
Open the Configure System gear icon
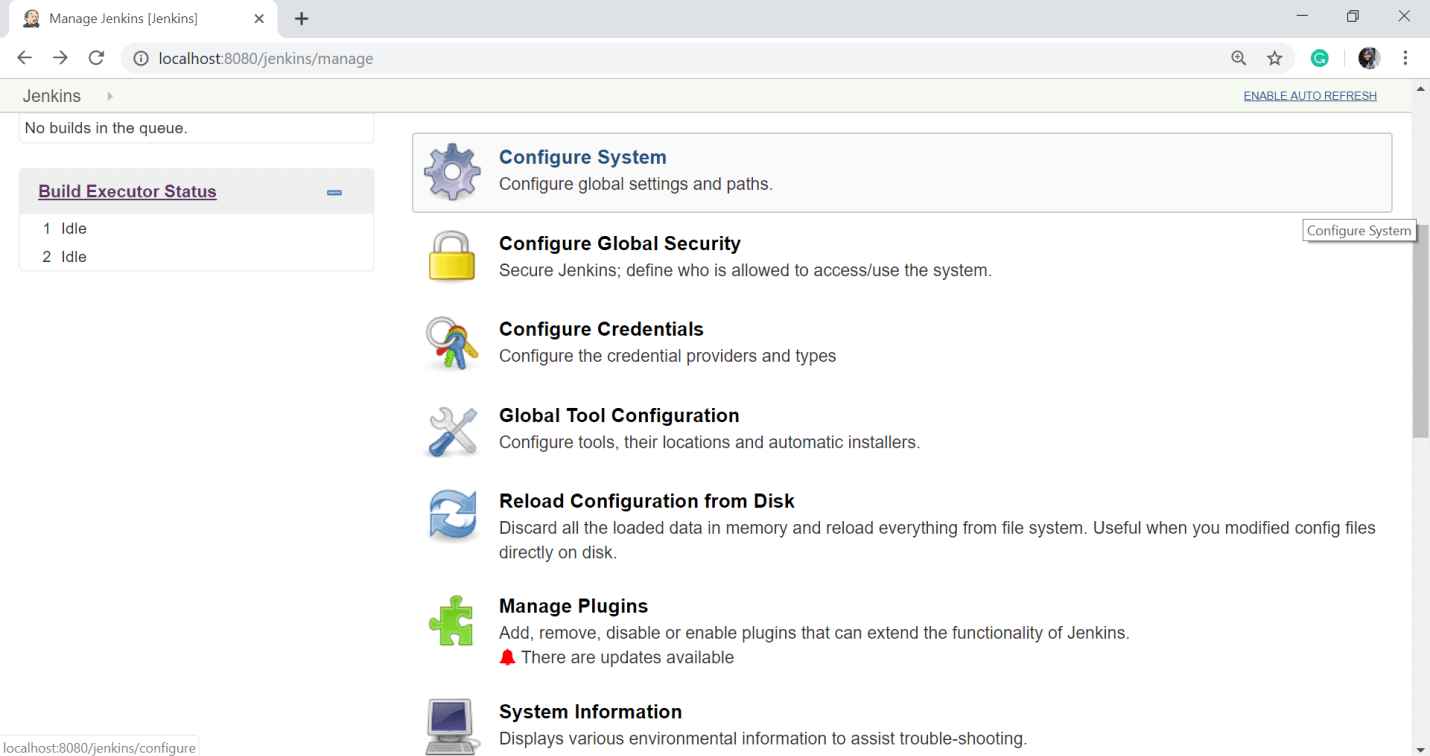coord(452,172)
